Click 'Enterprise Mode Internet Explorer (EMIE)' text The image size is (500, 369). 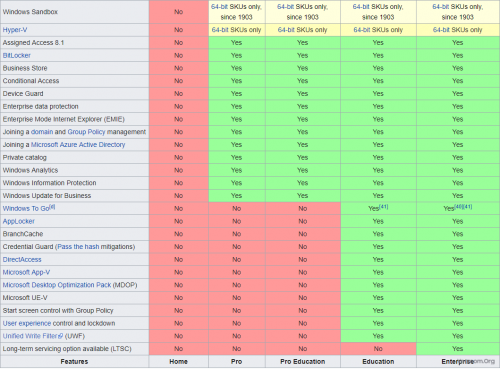(64, 119)
